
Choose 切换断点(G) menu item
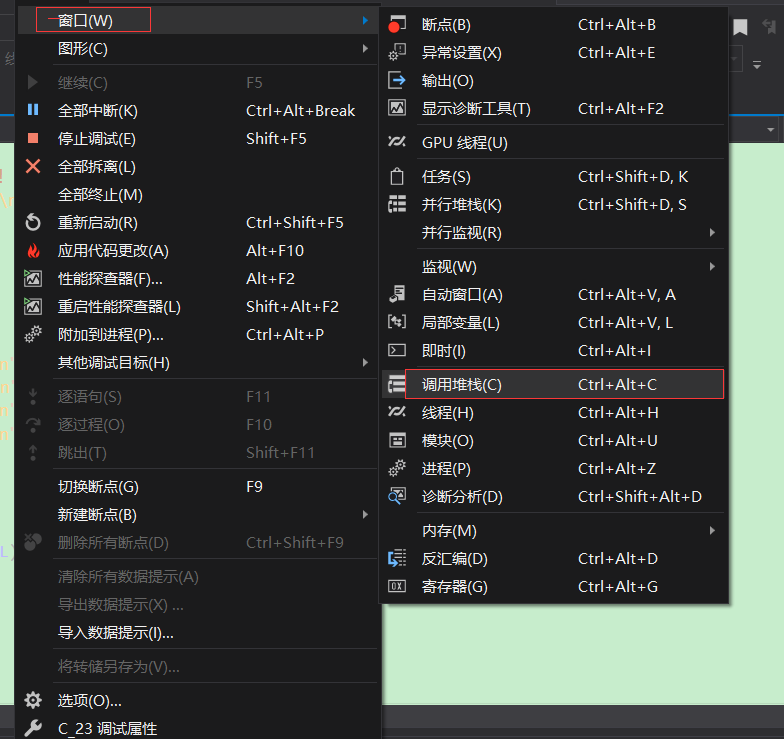coord(198,486)
